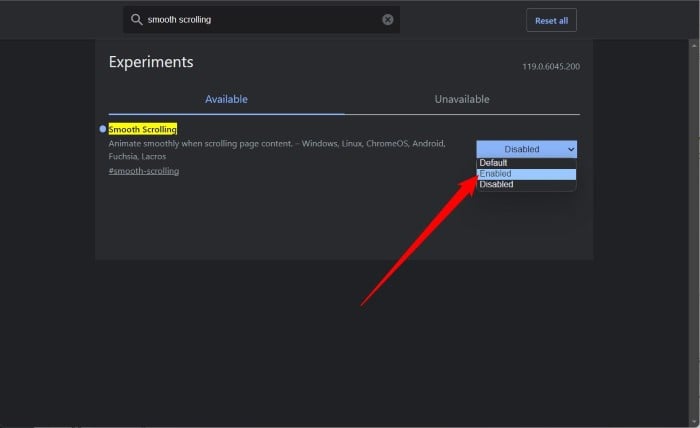This screenshot has width=700, height=428.
Task: Follow the #smooth-scrolling anchor link
Action: (143, 171)
